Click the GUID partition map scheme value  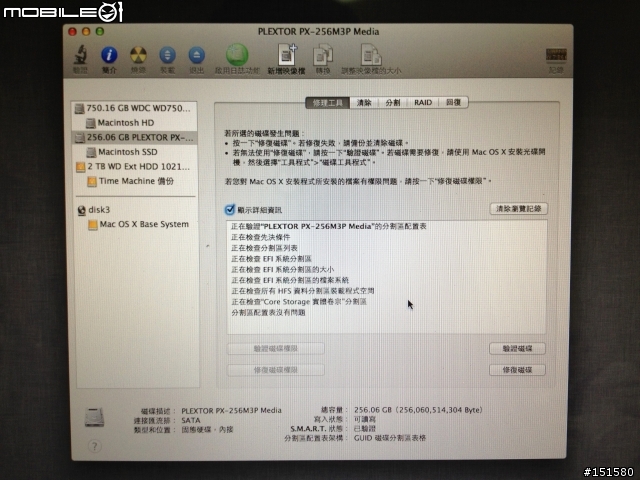tap(390, 438)
